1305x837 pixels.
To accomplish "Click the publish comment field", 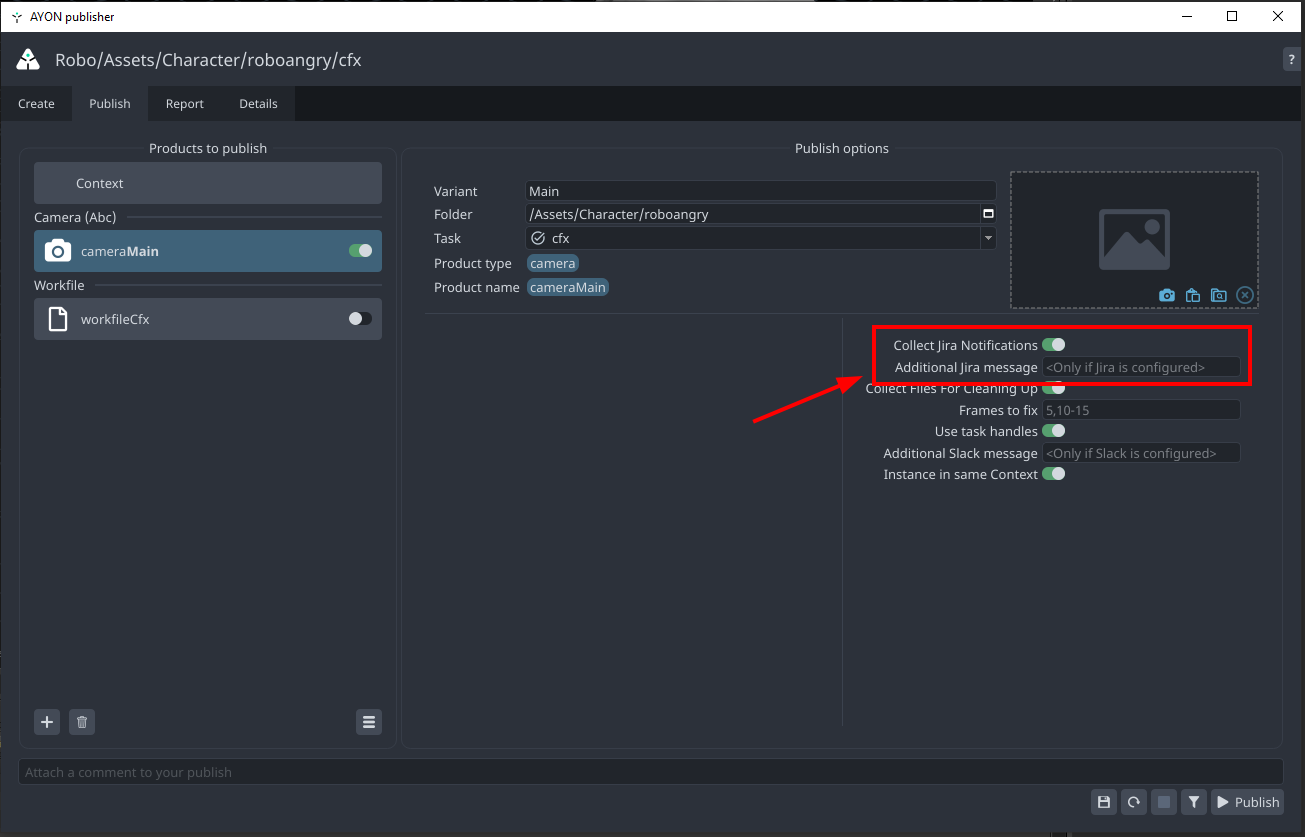I will (x=651, y=772).
